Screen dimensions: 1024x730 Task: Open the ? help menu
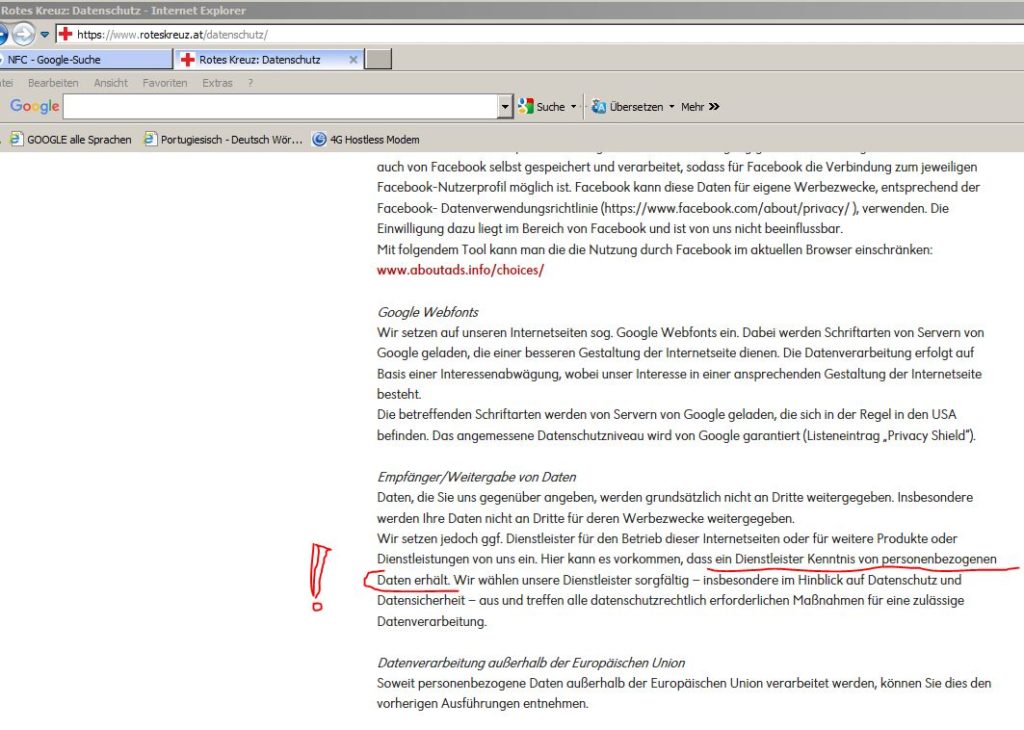pos(250,83)
